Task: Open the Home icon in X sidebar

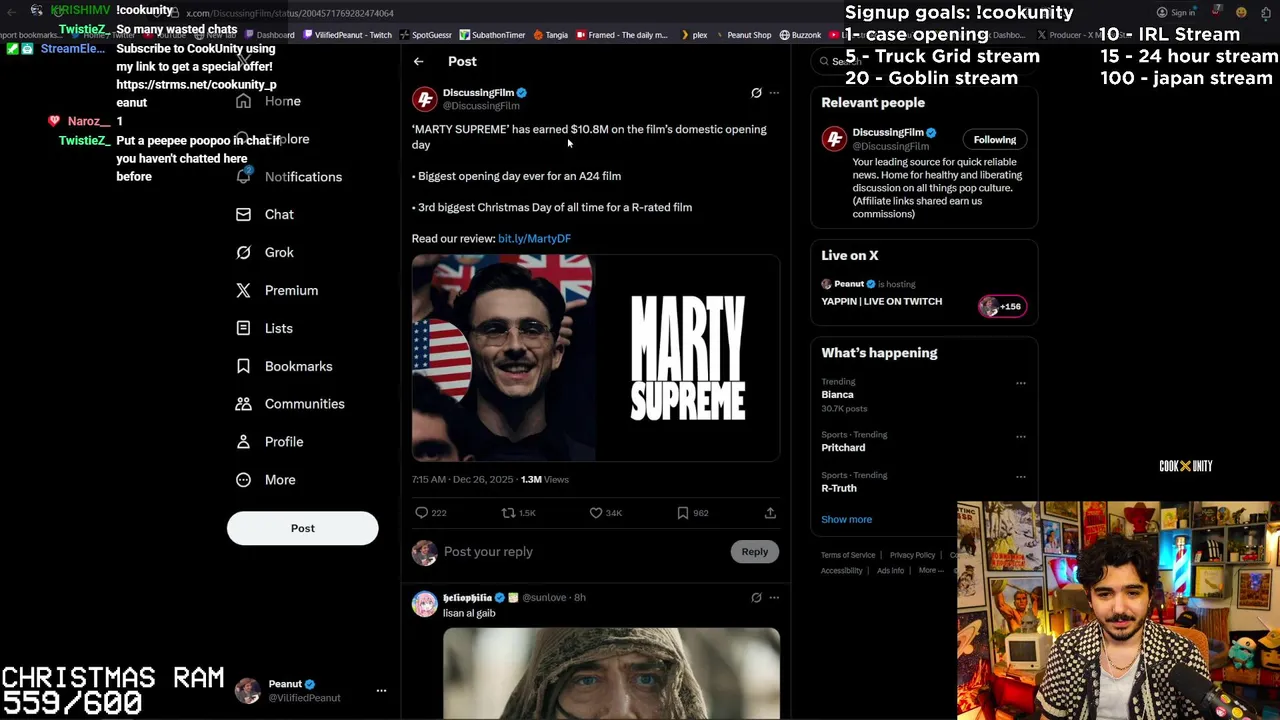Action: (243, 101)
